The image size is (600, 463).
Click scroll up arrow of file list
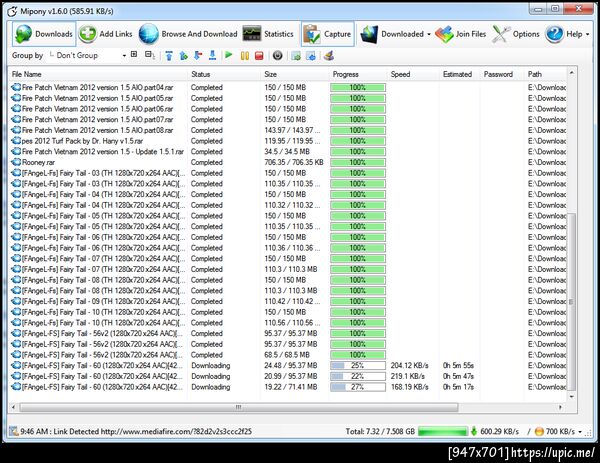pos(572,73)
